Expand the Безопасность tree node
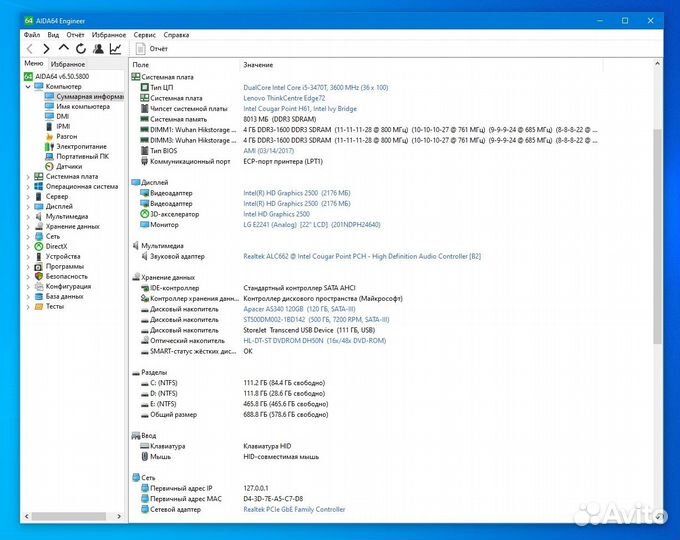The image size is (680, 540). pos(28,276)
